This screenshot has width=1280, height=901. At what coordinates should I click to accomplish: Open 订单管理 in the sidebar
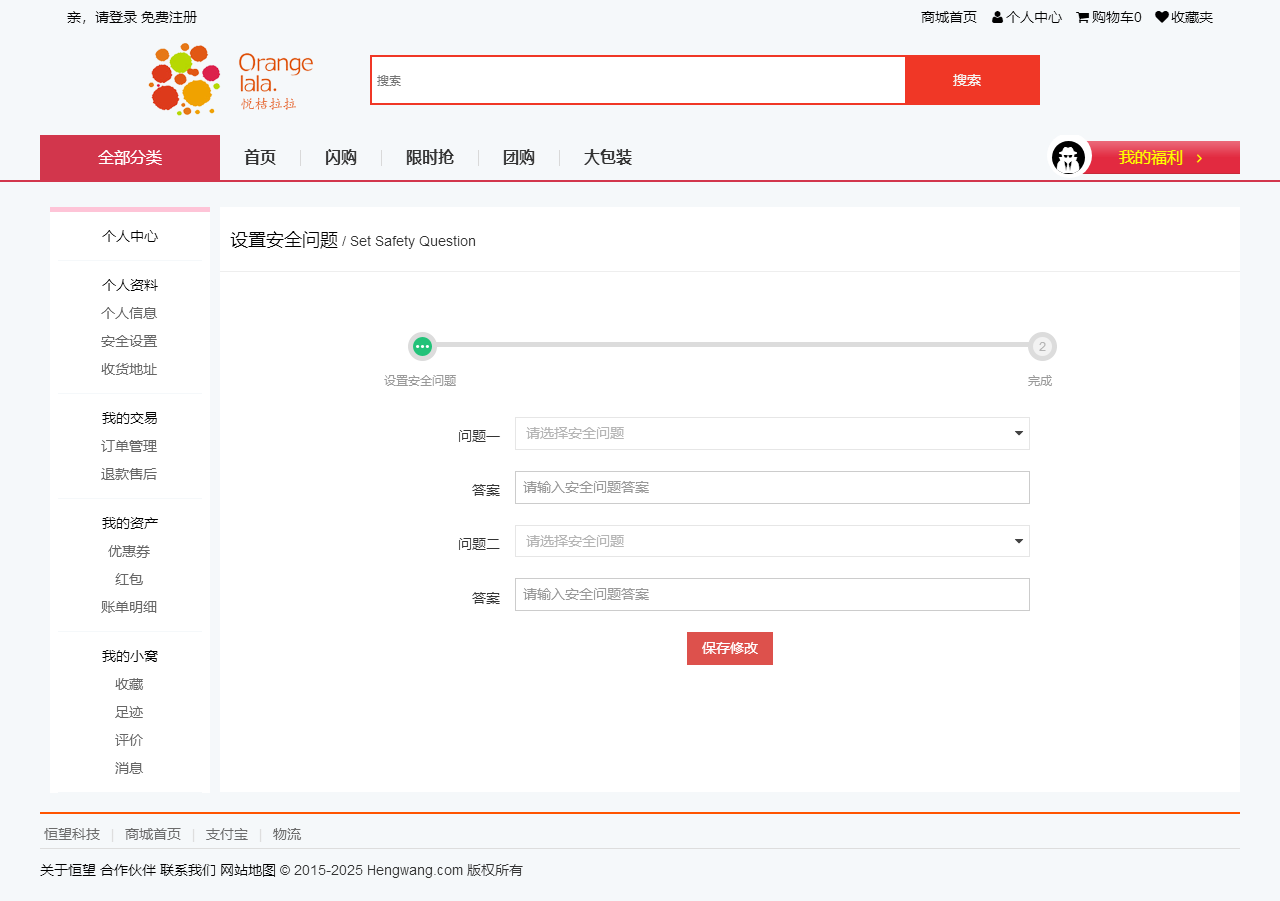click(129, 446)
